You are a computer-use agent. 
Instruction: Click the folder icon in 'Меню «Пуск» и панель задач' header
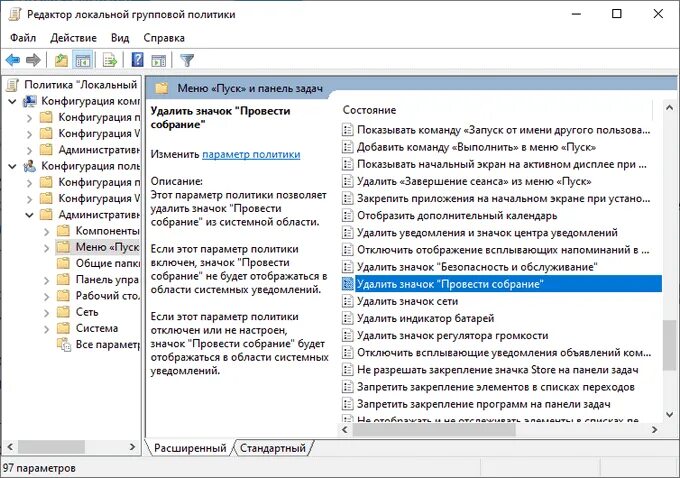point(162,88)
